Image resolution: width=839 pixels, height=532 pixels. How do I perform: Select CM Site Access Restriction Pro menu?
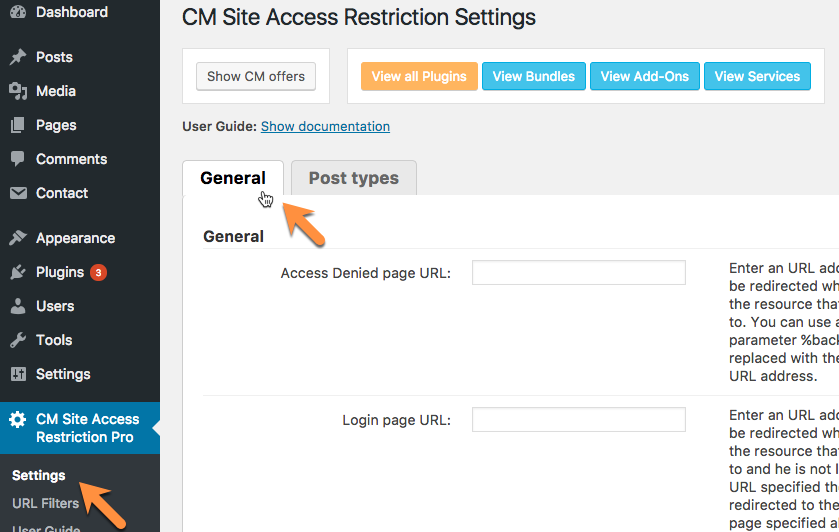[80, 428]
